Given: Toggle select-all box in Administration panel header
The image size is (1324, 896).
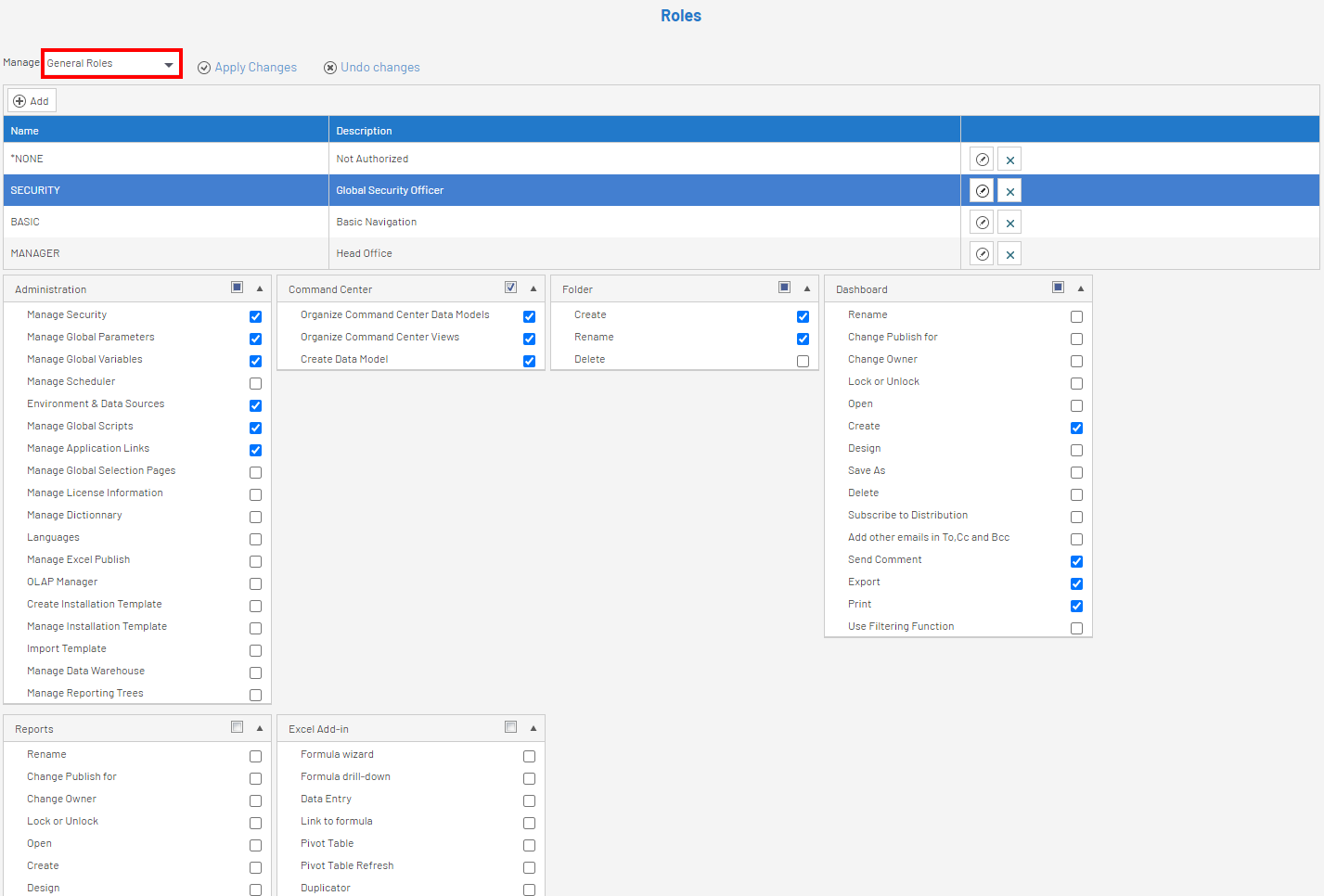Looking at the screenshot, I should [x=238, y=288].
